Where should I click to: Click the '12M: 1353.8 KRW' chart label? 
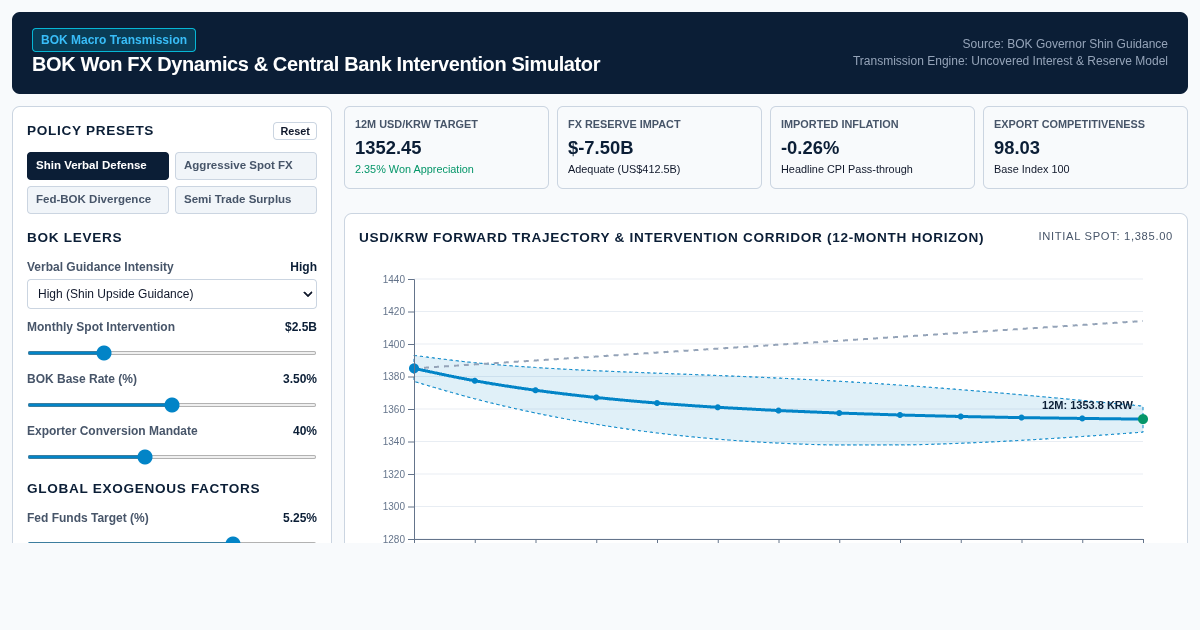(1087, 405)
